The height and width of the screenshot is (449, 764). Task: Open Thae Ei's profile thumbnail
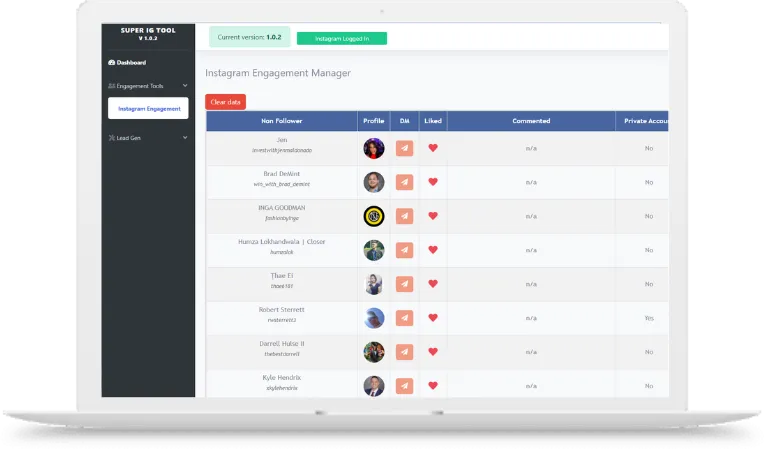(374, 284)
